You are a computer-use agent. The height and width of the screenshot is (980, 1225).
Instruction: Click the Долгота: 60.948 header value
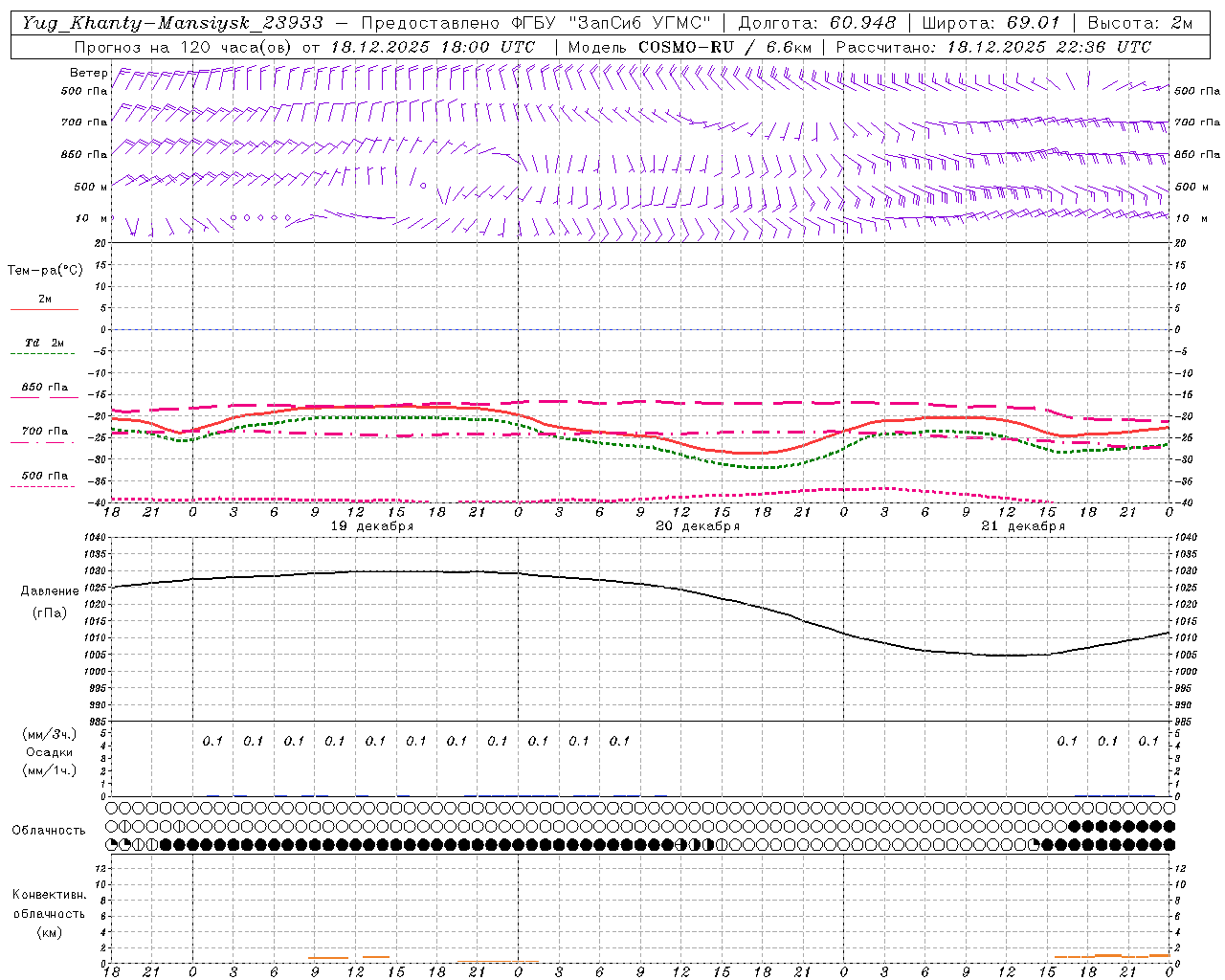click(x=817, y=23)
